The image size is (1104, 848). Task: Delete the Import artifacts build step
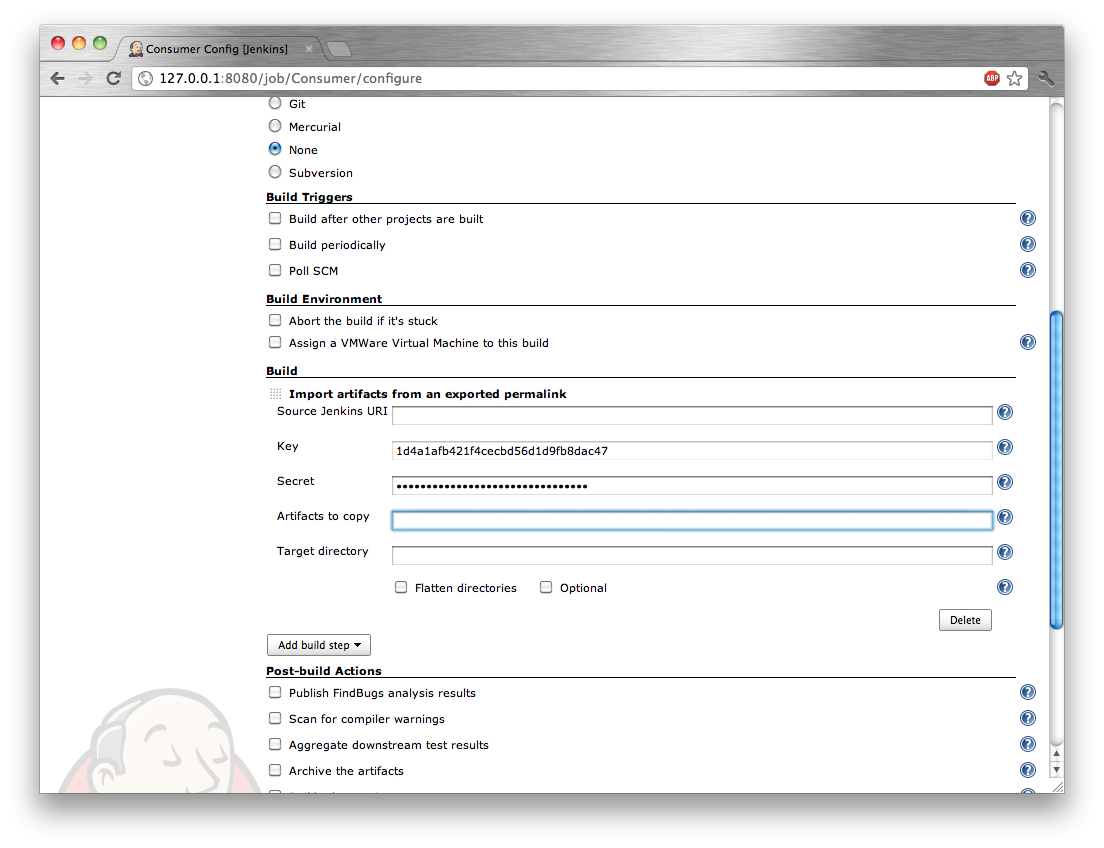point(965,620)
